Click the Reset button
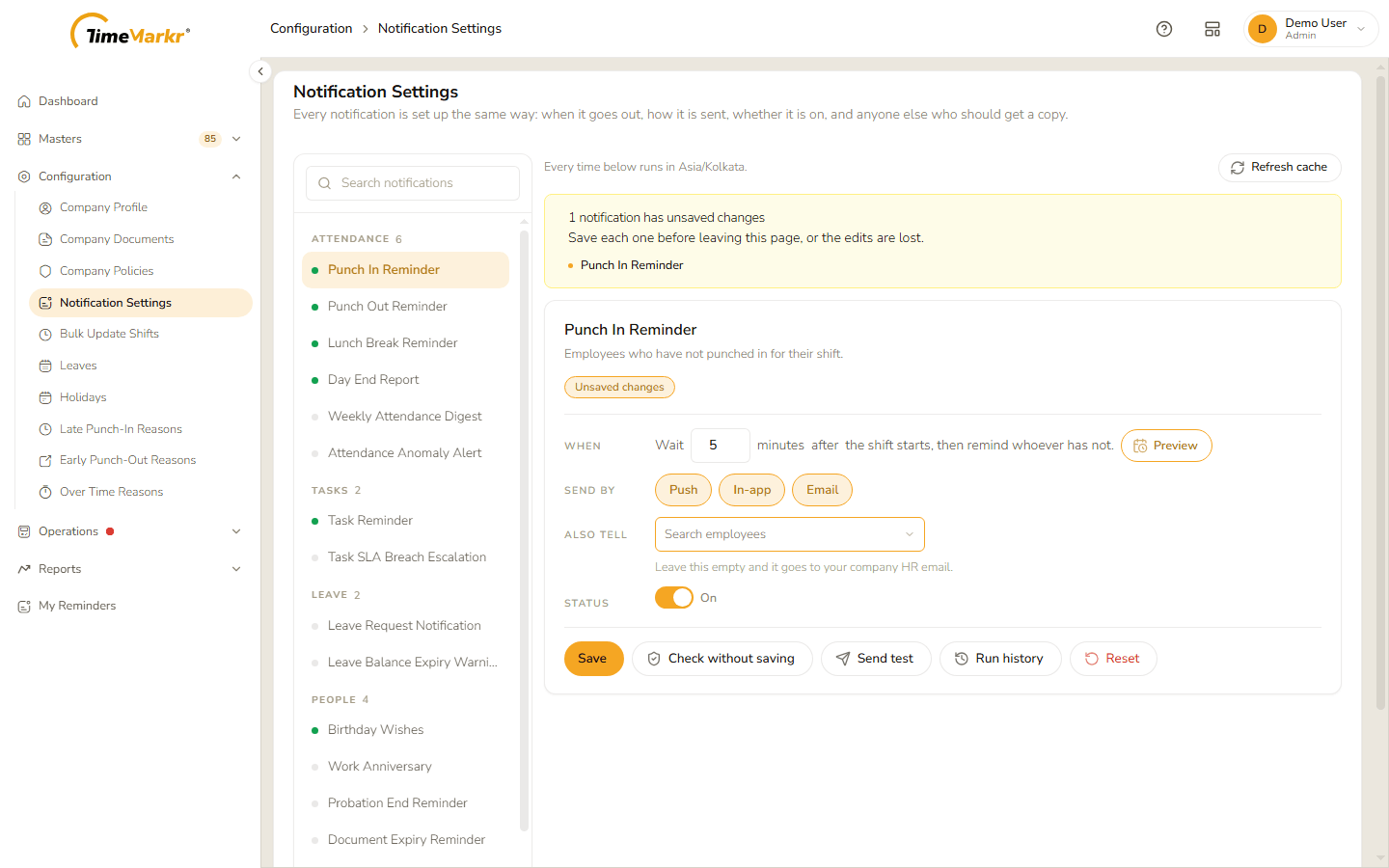The height and width of the screenshot is (868, 1389). pyautogui.click(x=1113, y=659)
